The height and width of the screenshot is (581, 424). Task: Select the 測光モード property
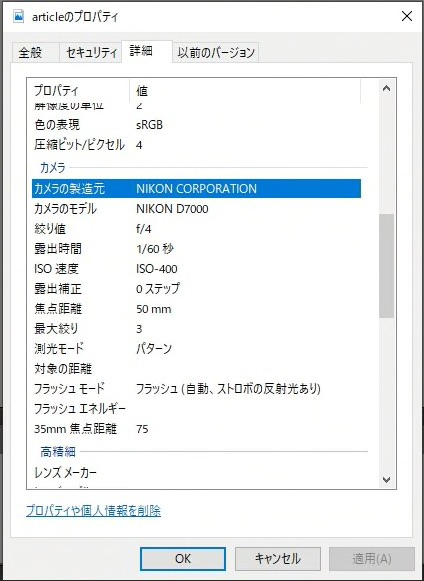click(59, 349)
